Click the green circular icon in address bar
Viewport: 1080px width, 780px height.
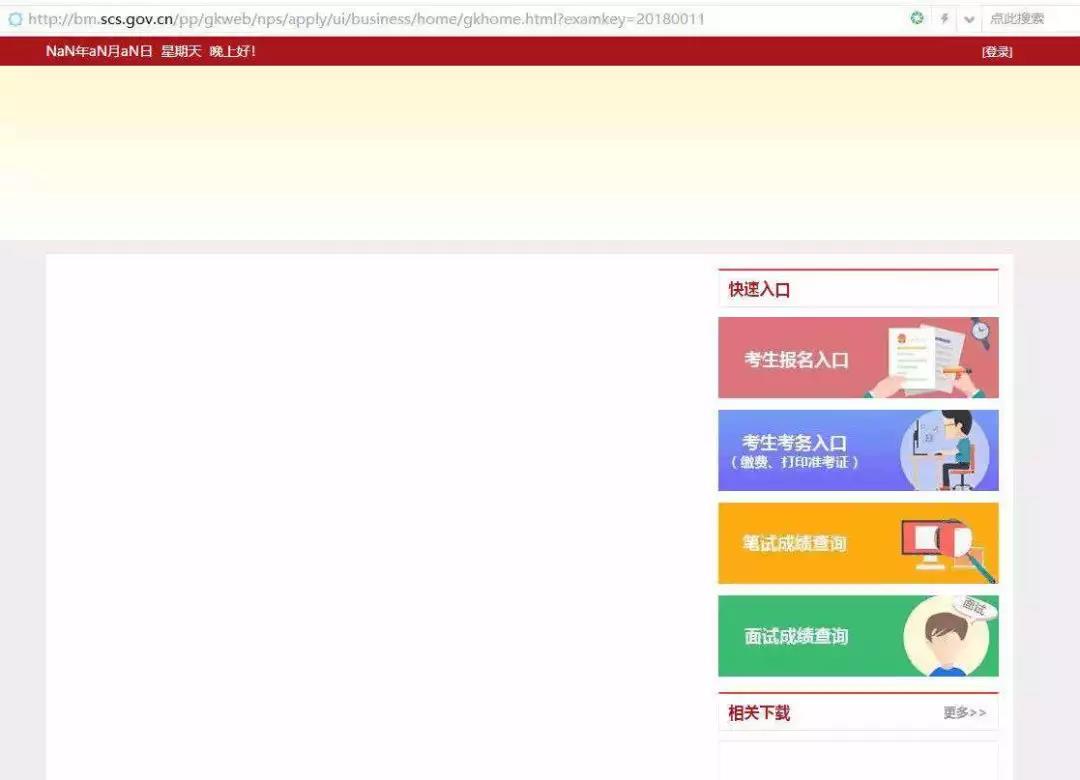click(x=917, y=18)
